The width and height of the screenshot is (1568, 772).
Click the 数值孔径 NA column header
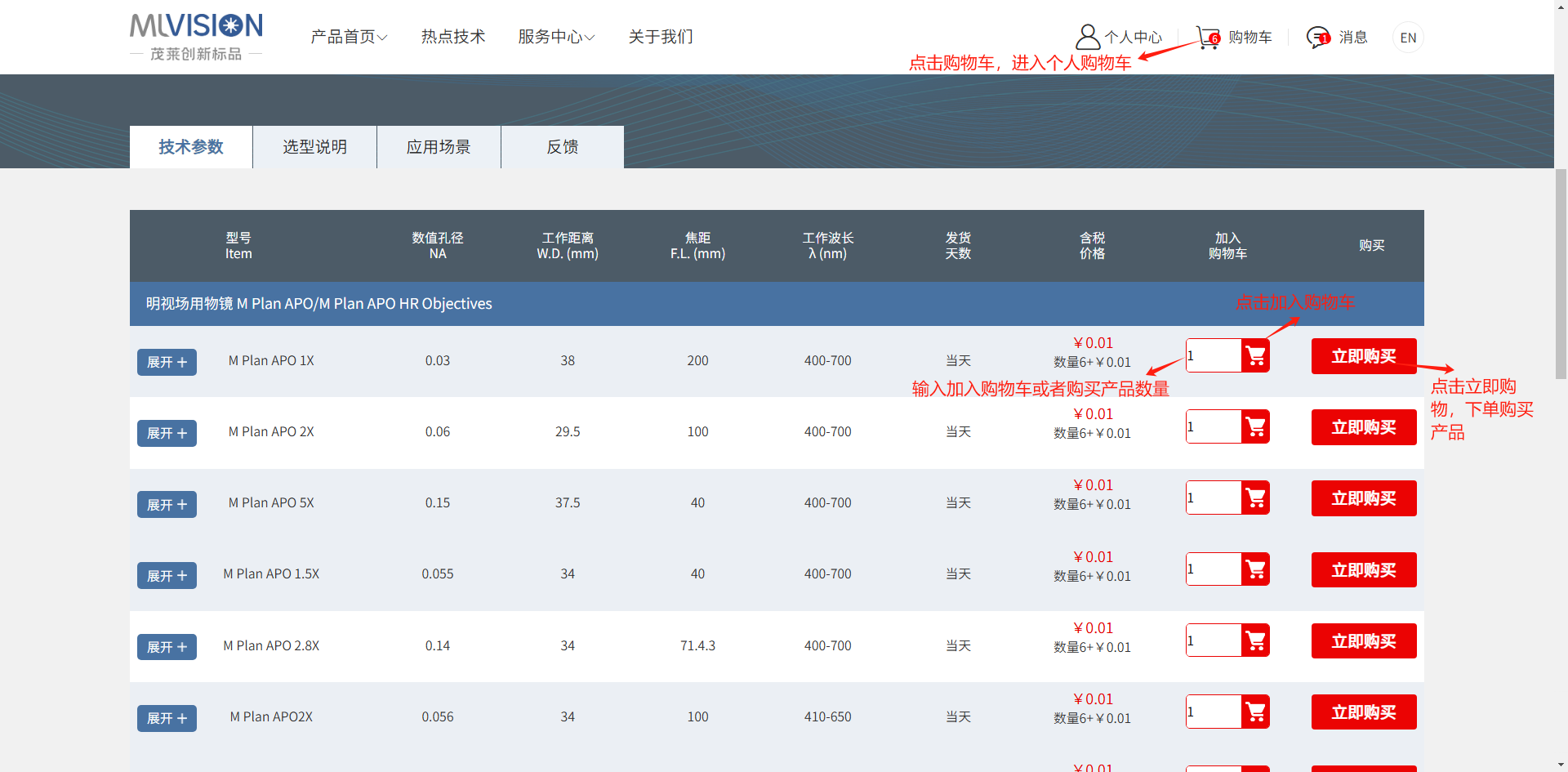click(438, 246)
